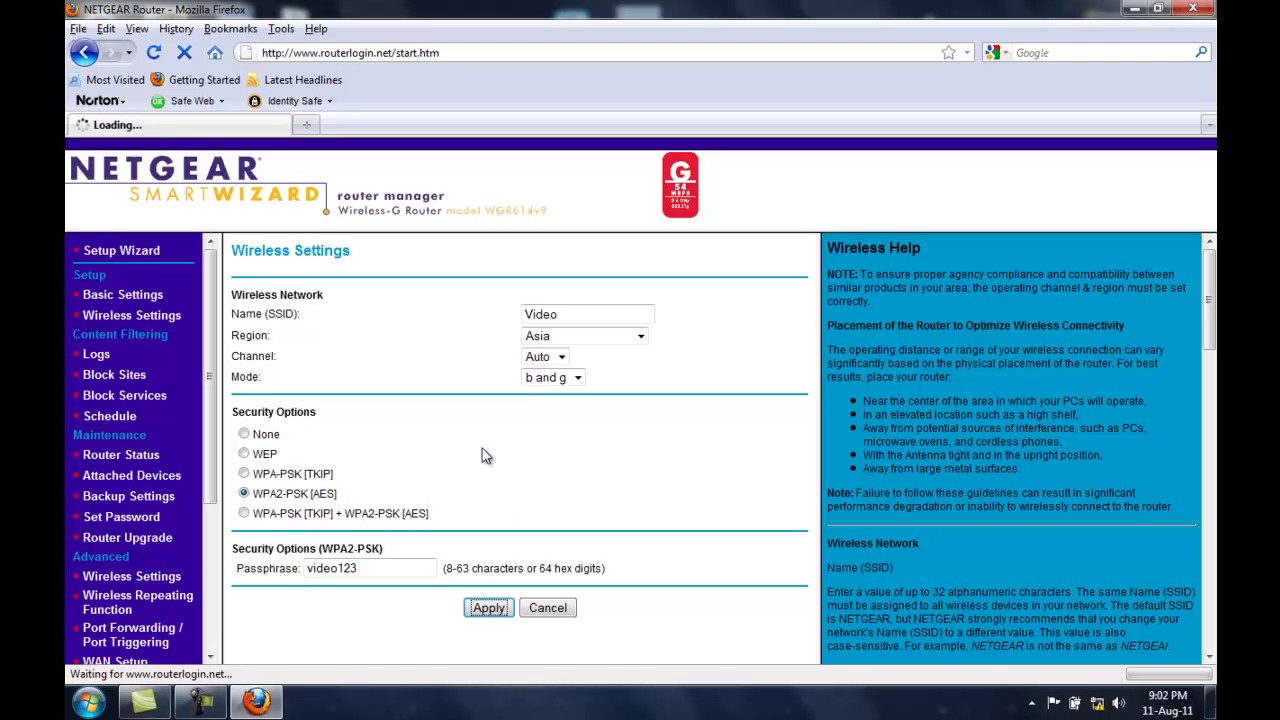Click the Google search magnifier icon

tap(1201, 53)
